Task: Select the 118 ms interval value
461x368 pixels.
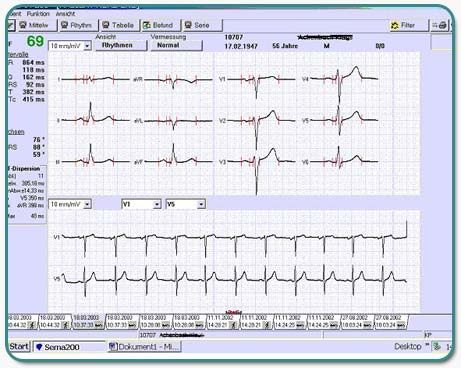Action: [x=33, y=70]
